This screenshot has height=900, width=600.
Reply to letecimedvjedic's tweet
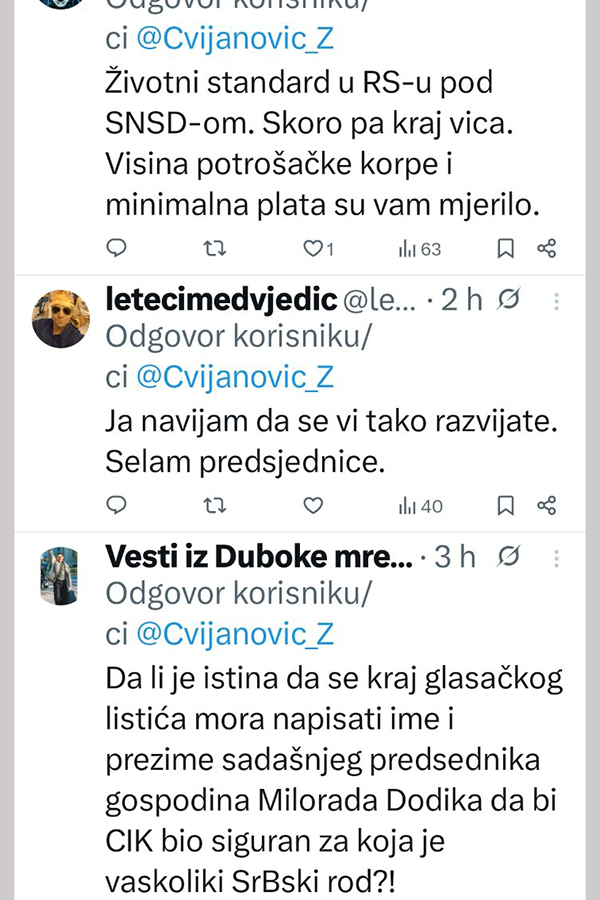pos(117,506)
